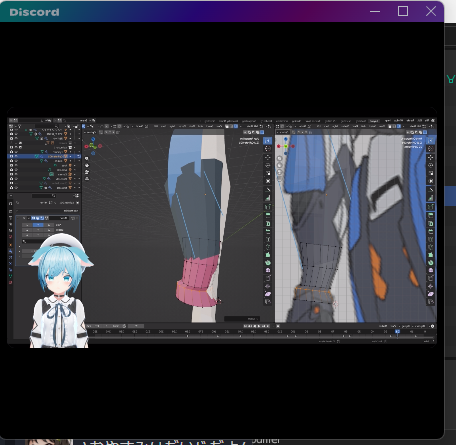The width and height of the screenshot is (456, 445).
Task: Choose the Rotate tool in left viewport toolbar
Action: pos(268,165)
